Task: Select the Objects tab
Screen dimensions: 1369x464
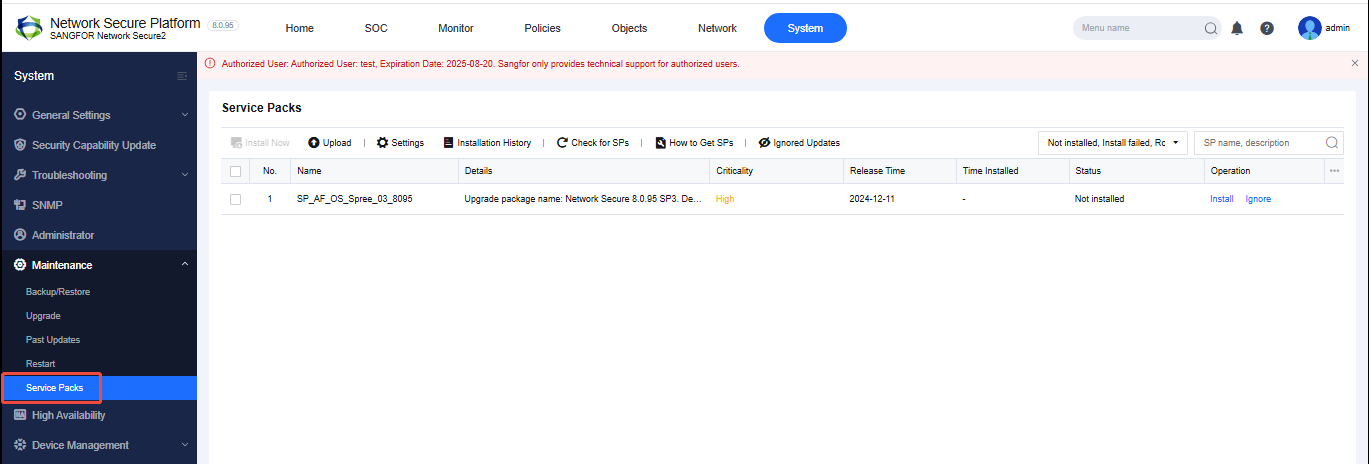Action: 630,28
